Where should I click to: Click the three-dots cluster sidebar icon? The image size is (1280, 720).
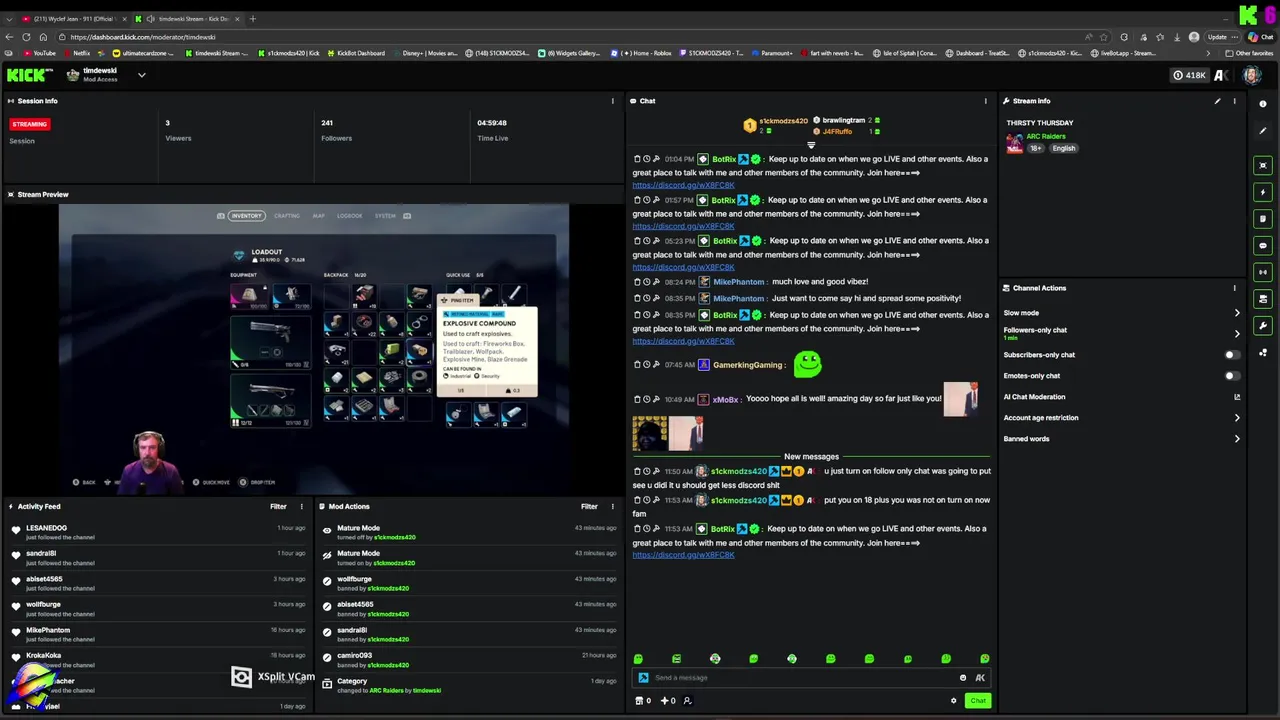pos(1263,352)
